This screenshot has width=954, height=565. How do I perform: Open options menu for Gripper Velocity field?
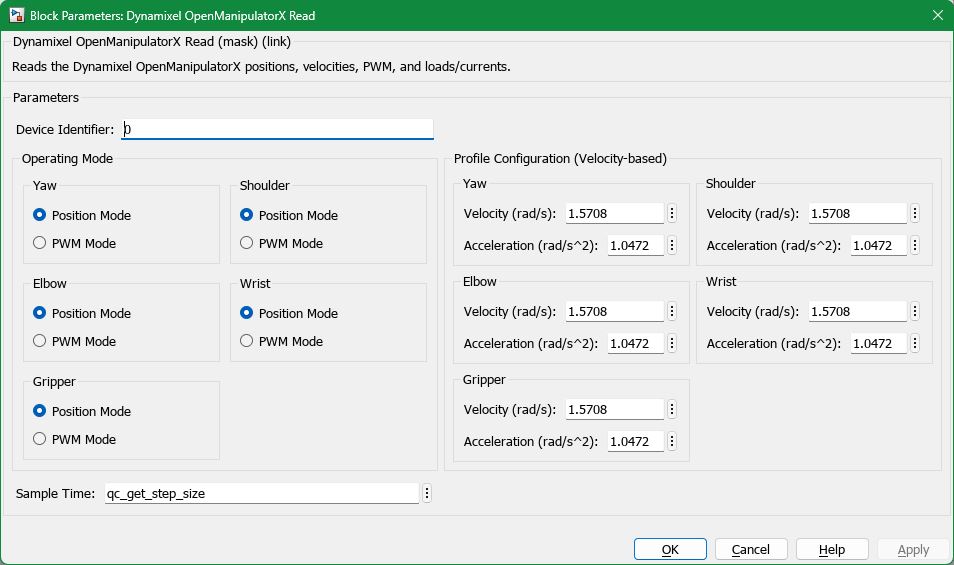click(x=672, y=409)
